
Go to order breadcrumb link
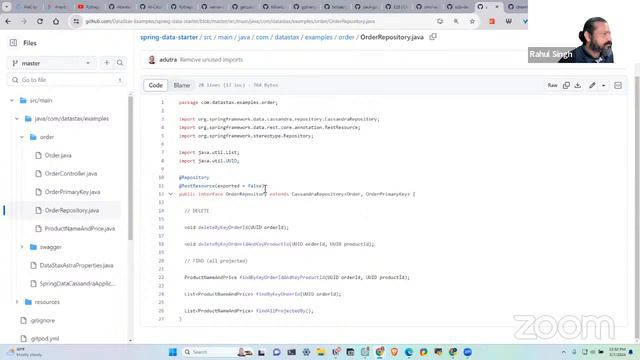click(346, 37)
